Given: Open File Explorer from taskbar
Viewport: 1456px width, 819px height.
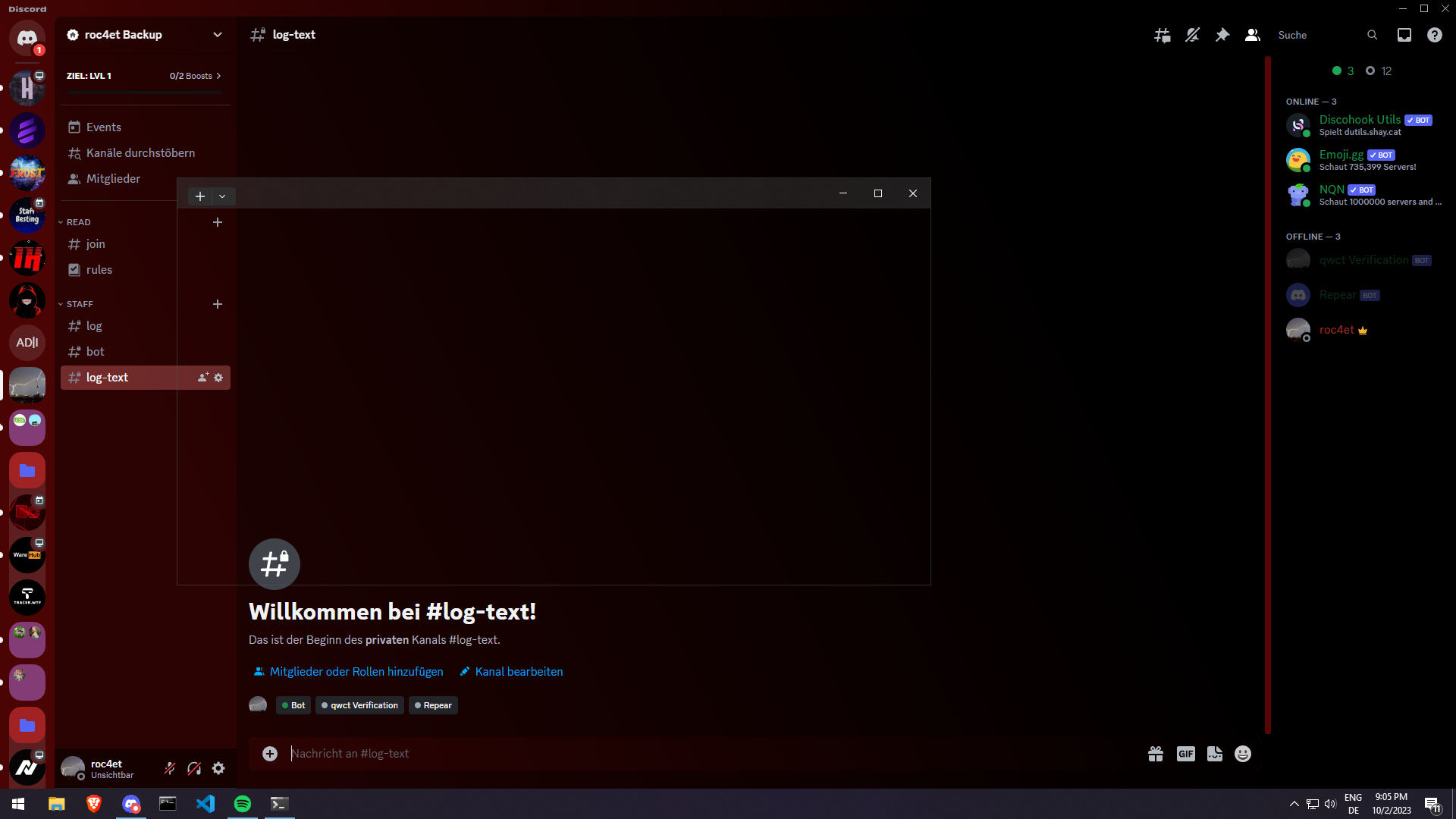Looking at the screenshot, I should (57, 804).
